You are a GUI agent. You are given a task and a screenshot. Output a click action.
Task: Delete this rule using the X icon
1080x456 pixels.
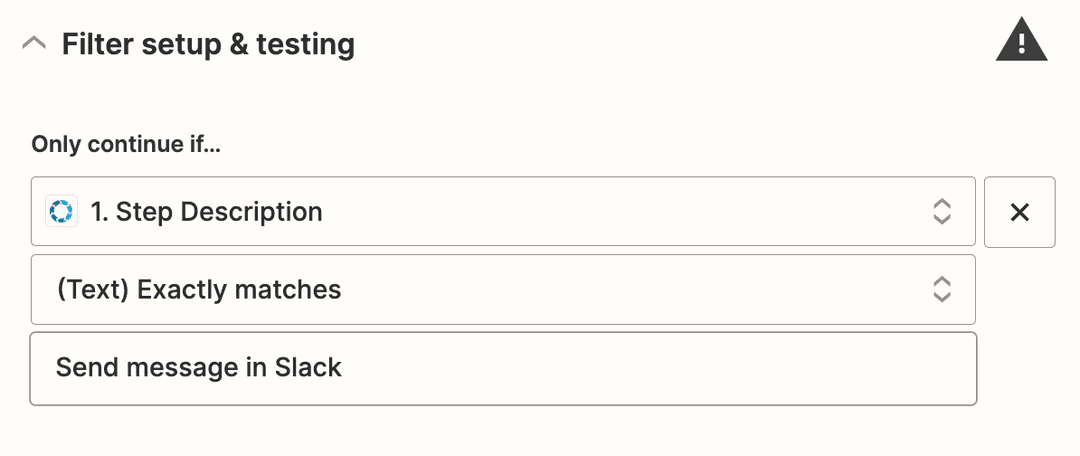pos(1019,212)
